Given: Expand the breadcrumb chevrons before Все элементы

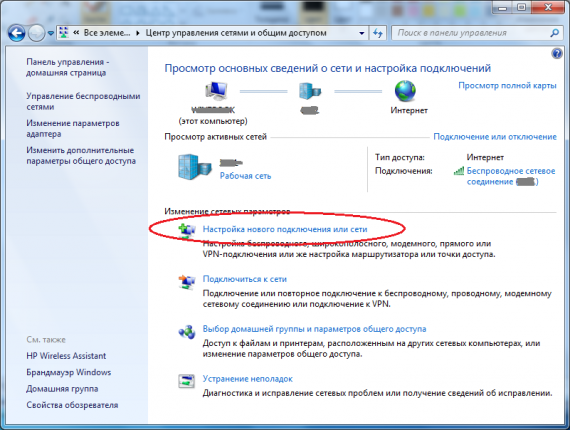Looking at the screenshot, I should [76, 33].
